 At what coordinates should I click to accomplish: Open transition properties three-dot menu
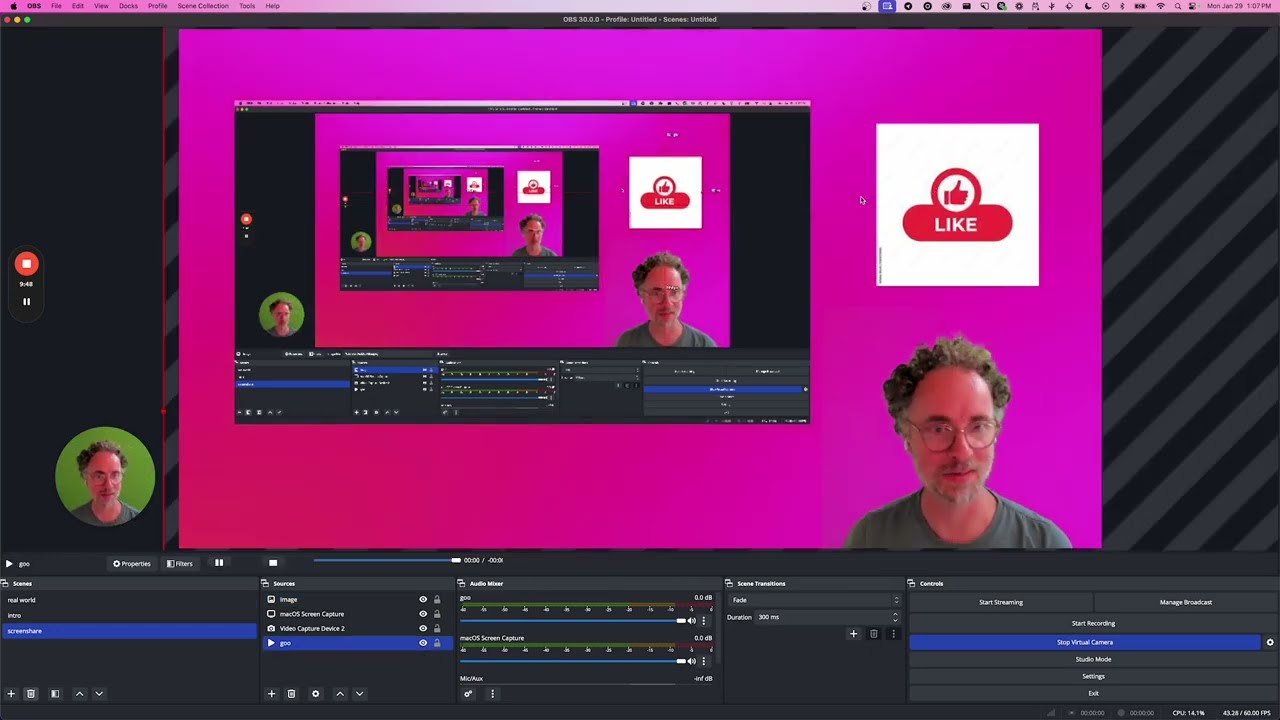(x=893, y=634)
